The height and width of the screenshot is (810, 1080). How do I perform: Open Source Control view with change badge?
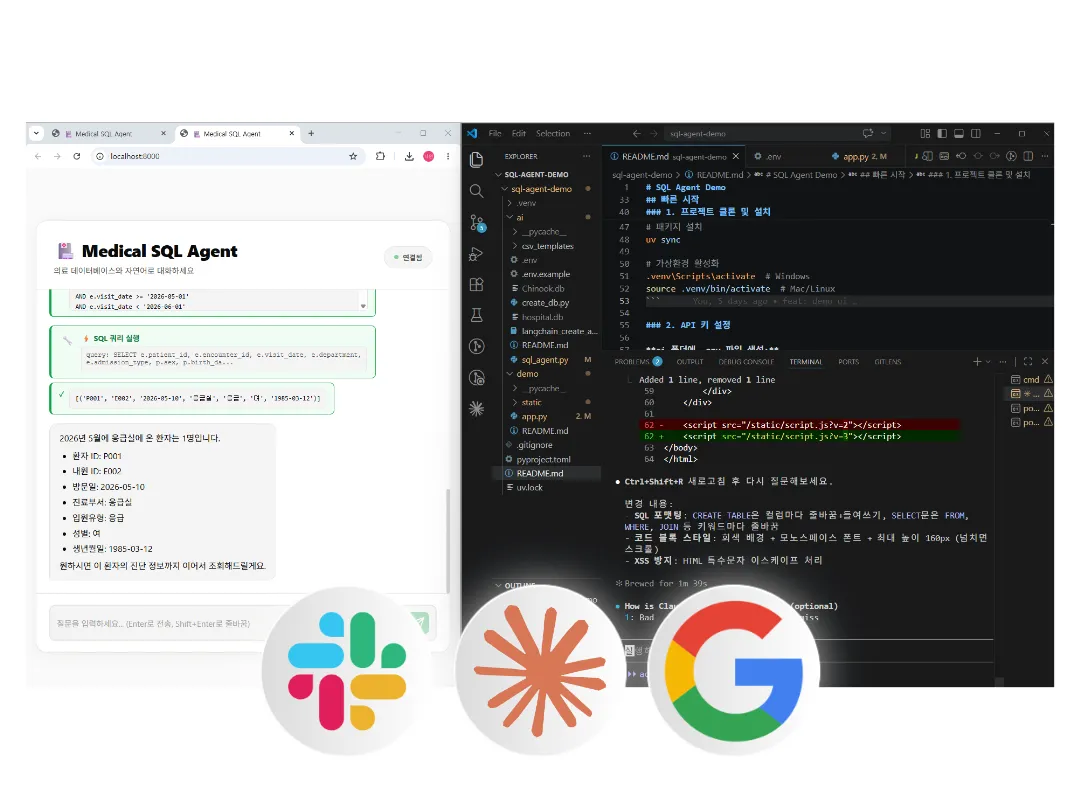point(477,222)
